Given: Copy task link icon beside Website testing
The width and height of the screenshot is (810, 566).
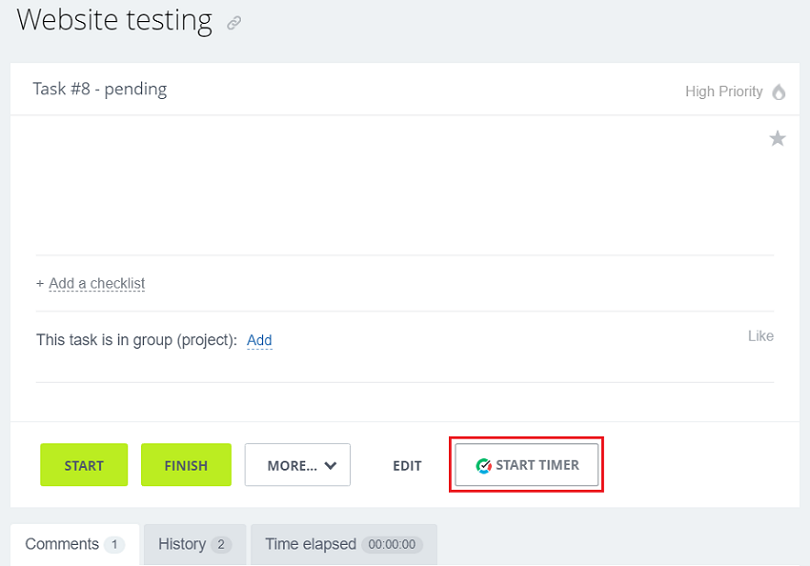Looking at the screenshot, I should click(x=234, y=23).
